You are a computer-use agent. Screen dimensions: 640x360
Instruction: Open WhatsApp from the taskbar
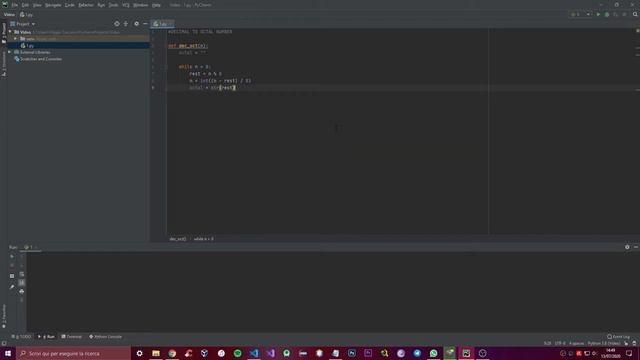coord(433,353)
